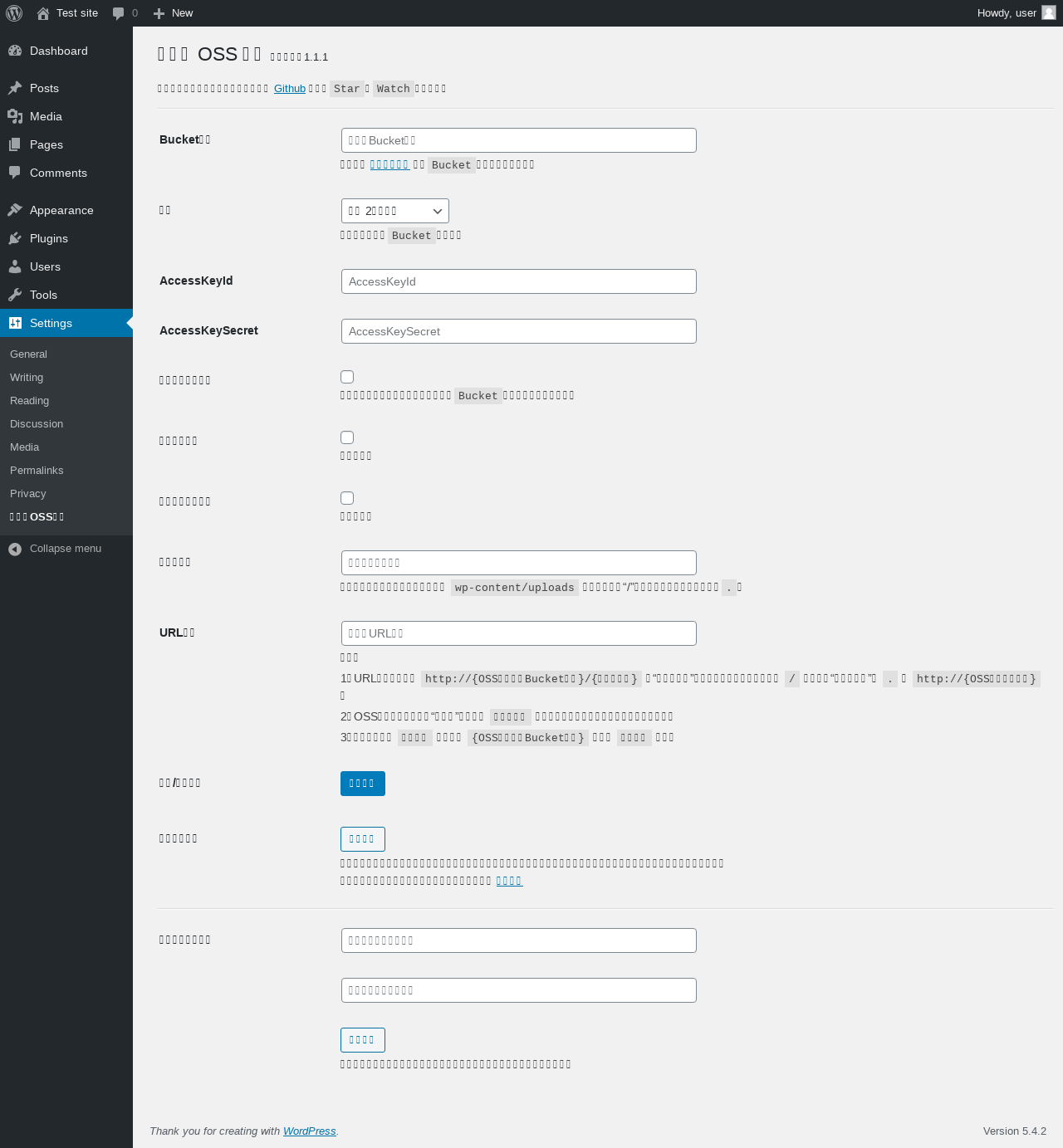Image resolution: width=1063 pixels, height=1148 pixels.
Task: Click the outlined button above the sync description
Action: click(x=363, y=839)
